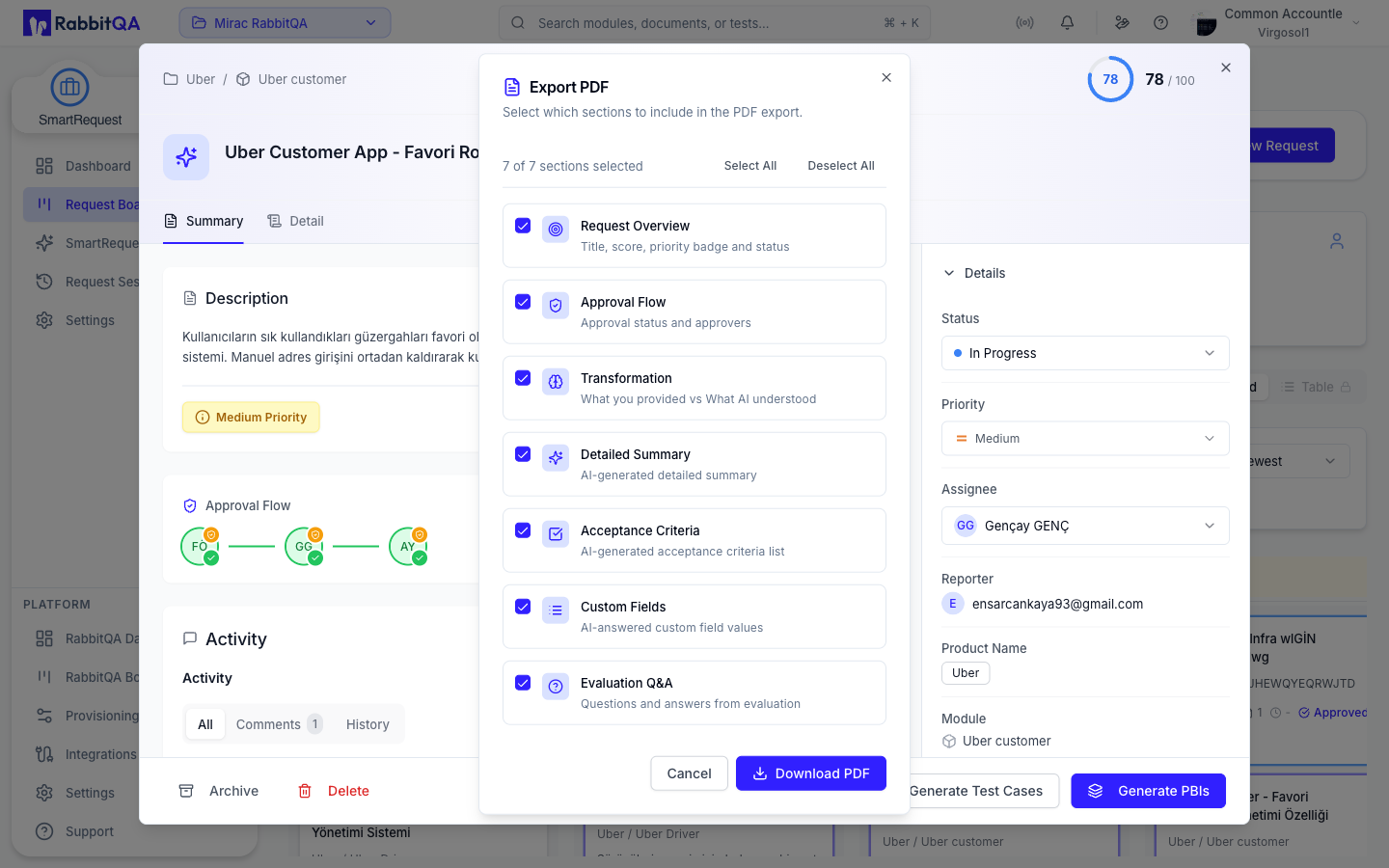Click the Request Overview target icon

(x=556, y=230)
